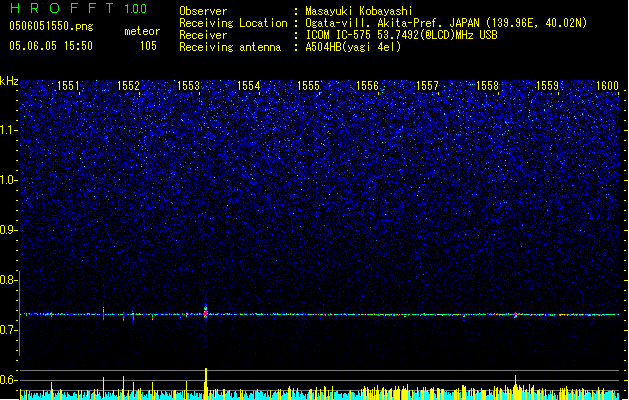Click the 1558 time marker

[487, 86]
